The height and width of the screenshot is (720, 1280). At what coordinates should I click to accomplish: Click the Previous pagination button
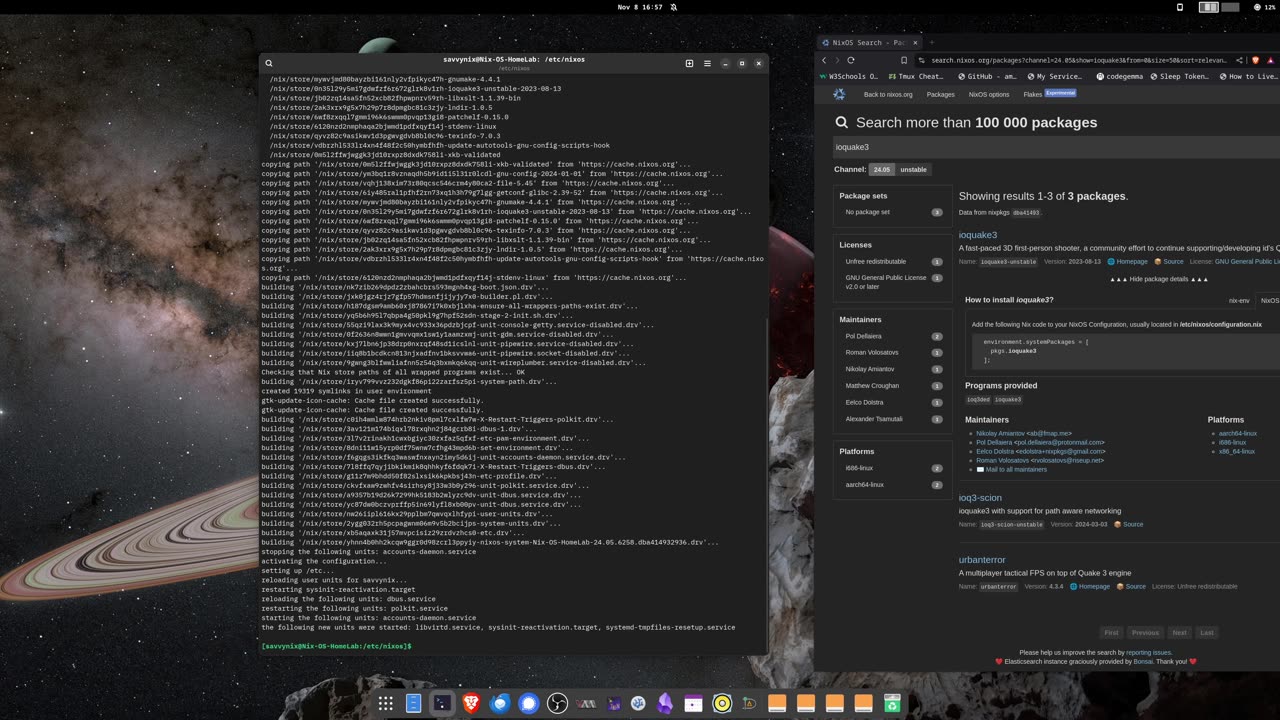tap(1145, 632)
